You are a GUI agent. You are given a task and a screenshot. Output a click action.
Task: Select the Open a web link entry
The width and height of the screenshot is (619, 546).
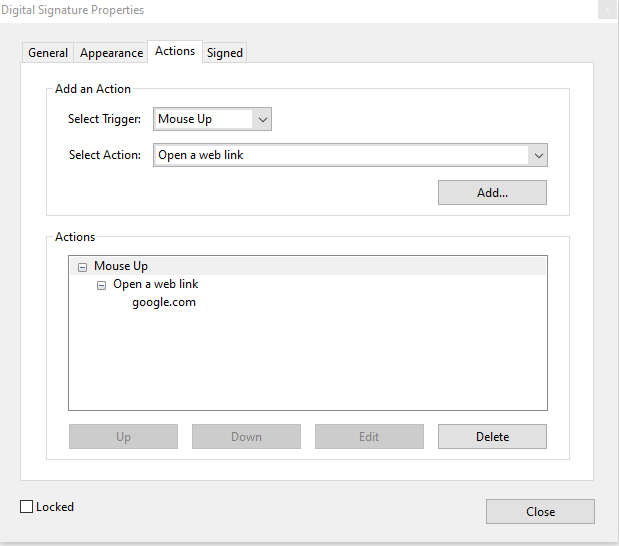click(156, 284)
